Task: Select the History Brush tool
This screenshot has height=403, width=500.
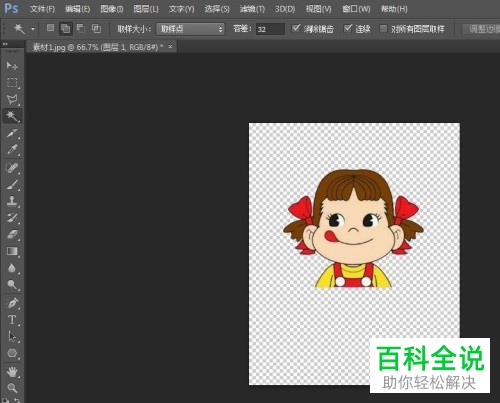Action: coord(12,218)
